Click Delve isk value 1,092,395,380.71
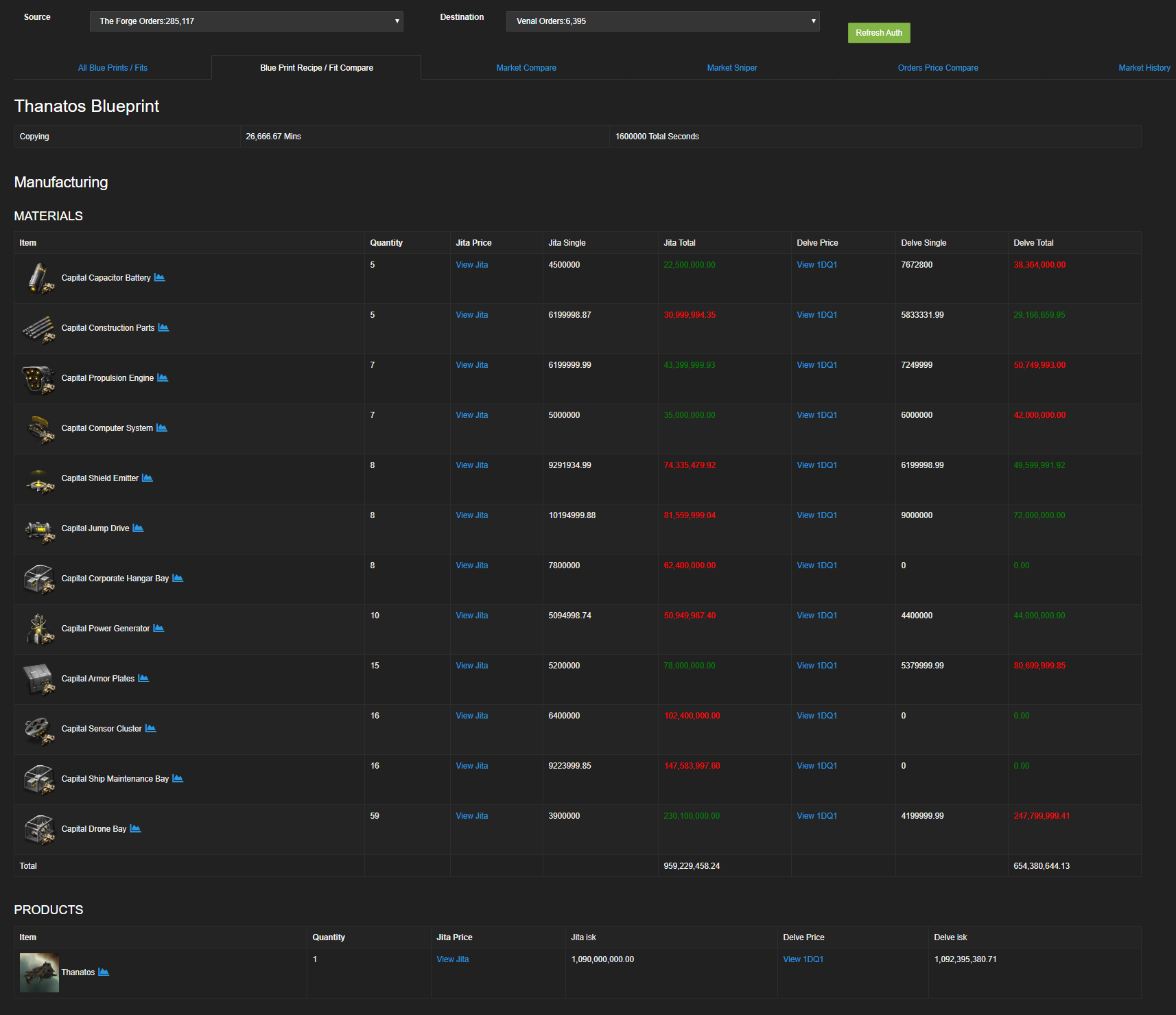The height and width of the screenshot is (1015, 1176). coord(965,959)
